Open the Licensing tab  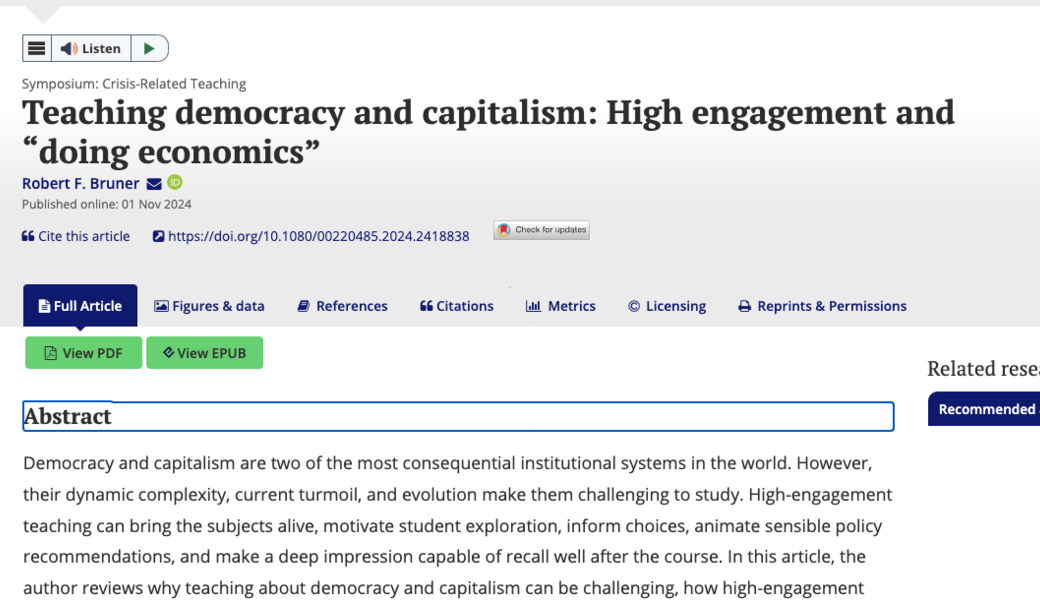click(x=667, y=306)
